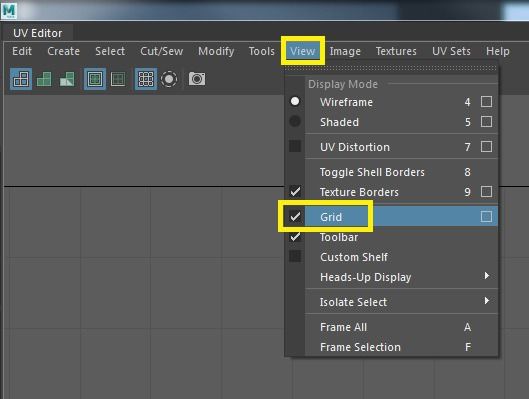Toggle Texture Borders option
The height and width of the screenshot is (399, 529).
pos(391,192)
